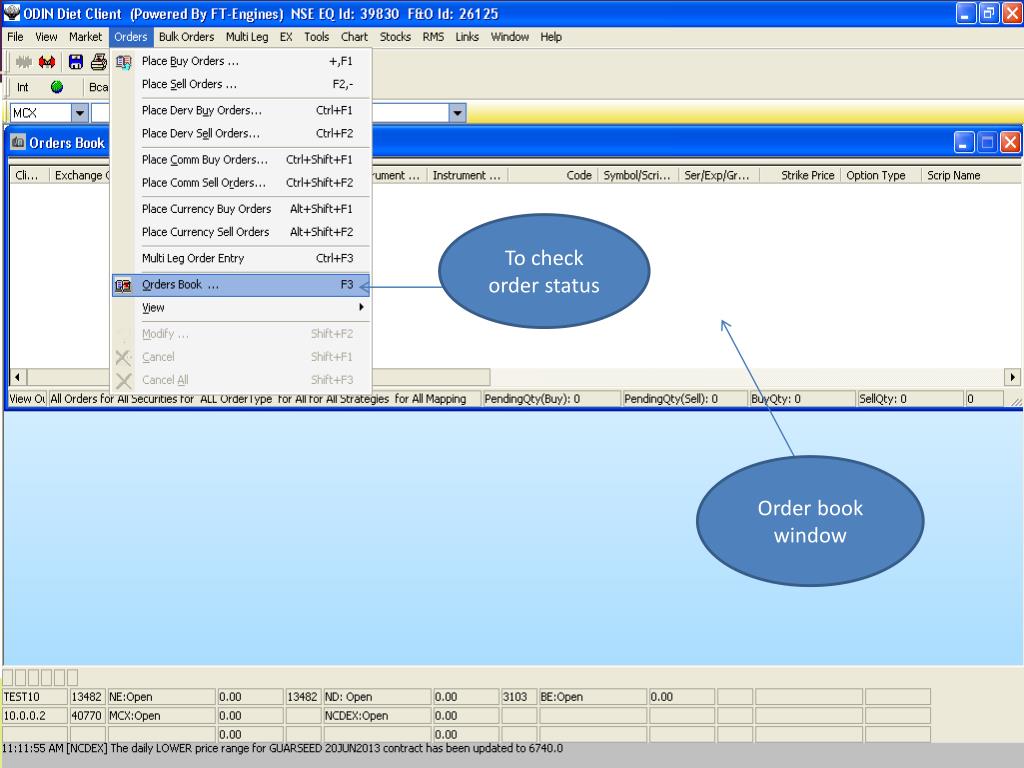Select Place Sell Orders menu entry
The width and height of the screenshot is (1024, 768).
coord(241,84)
